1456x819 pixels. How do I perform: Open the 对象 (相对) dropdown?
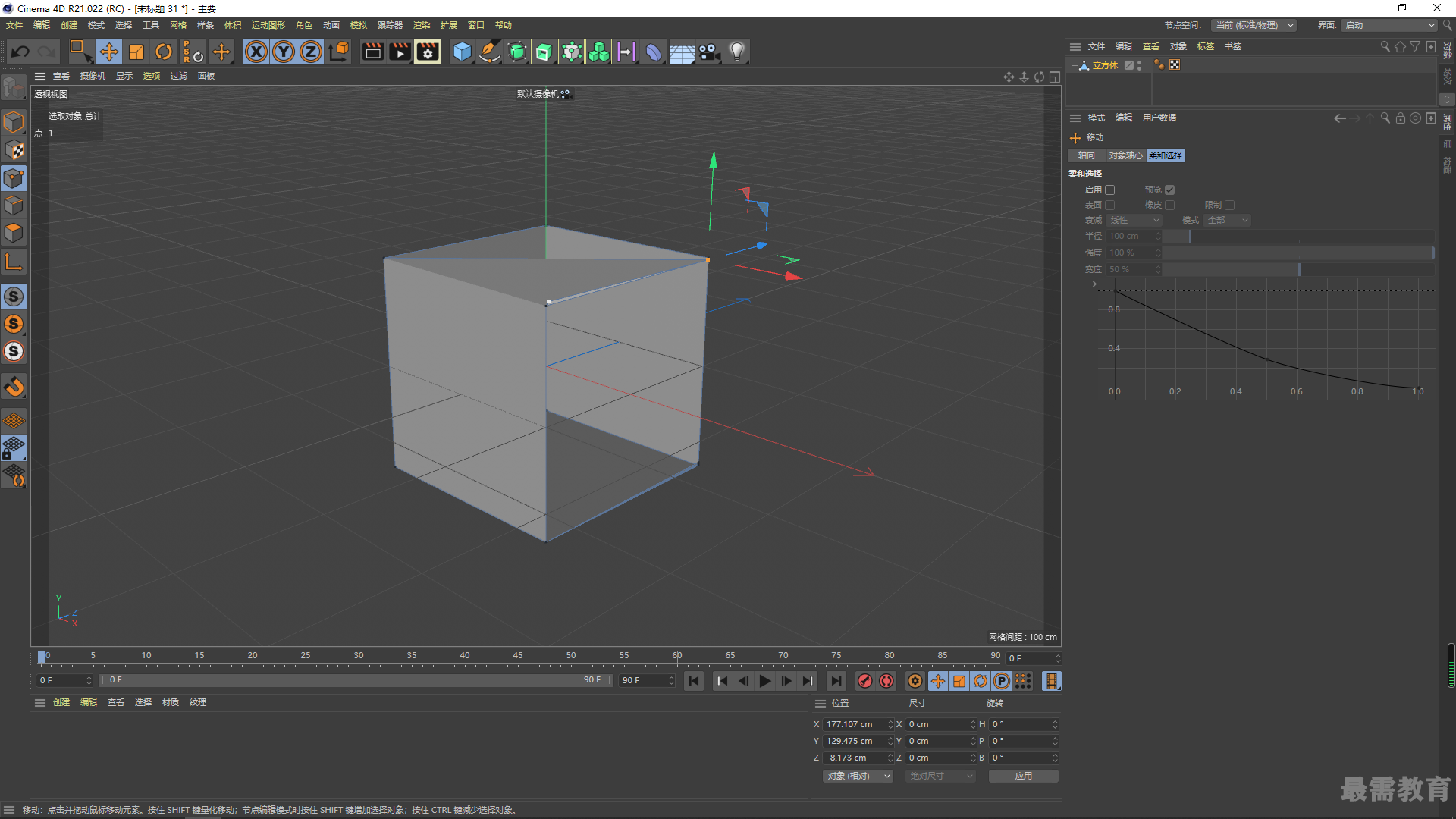click(858, 776)
